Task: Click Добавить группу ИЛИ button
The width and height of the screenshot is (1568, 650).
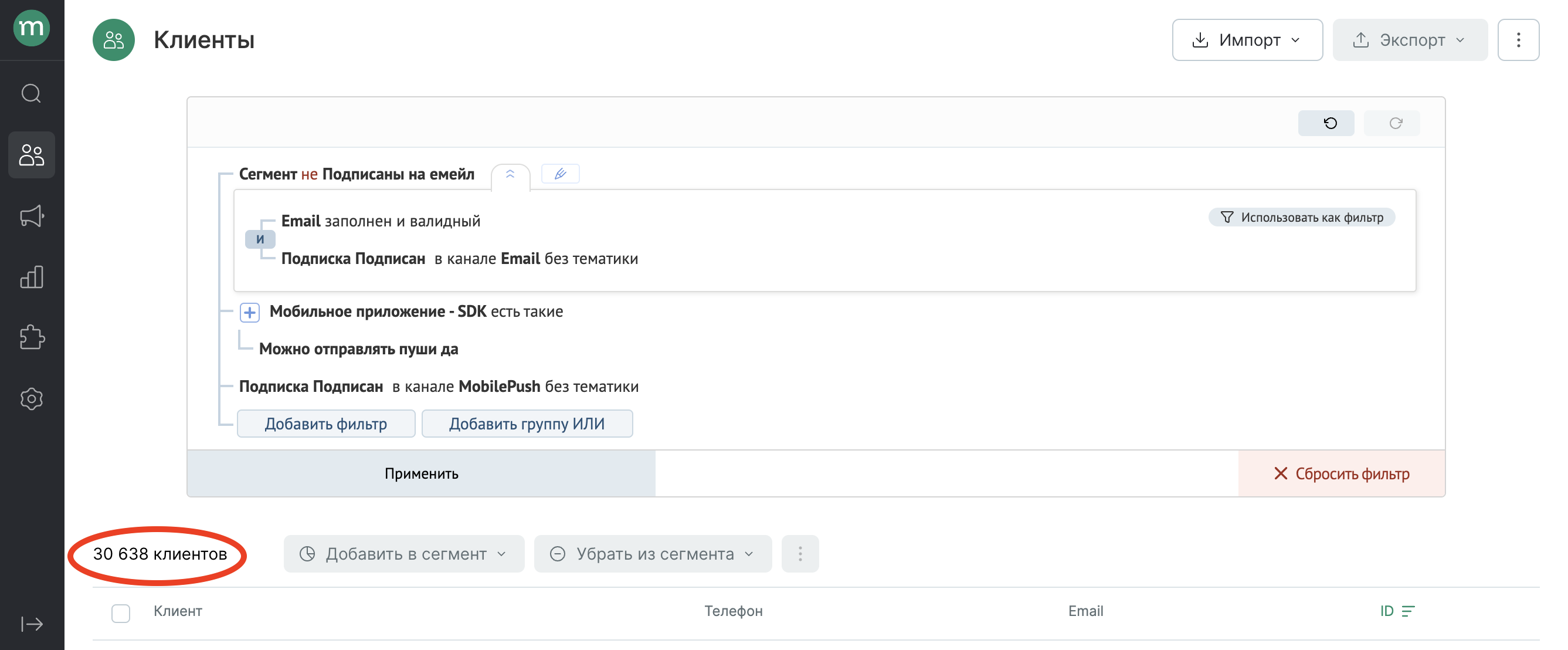Action: (527, 424)
